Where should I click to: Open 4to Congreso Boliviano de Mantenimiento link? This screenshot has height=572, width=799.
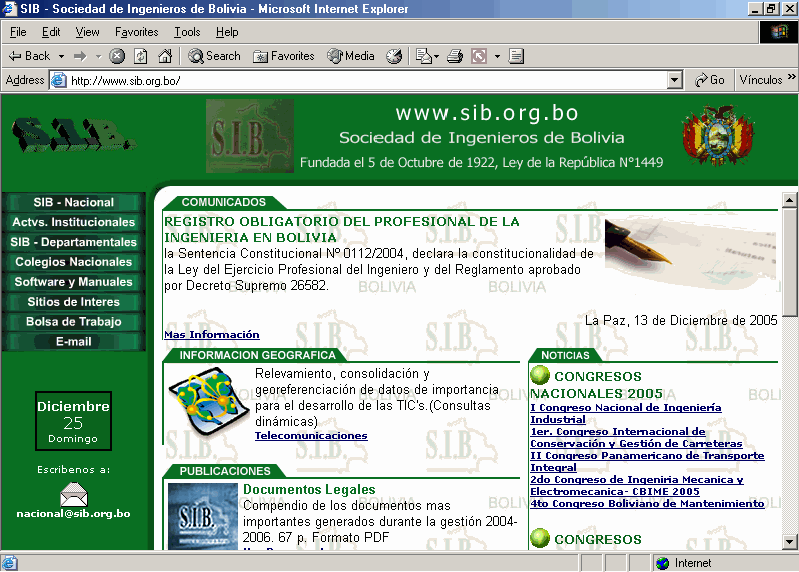pyautogui.click(x=647, y=503)
